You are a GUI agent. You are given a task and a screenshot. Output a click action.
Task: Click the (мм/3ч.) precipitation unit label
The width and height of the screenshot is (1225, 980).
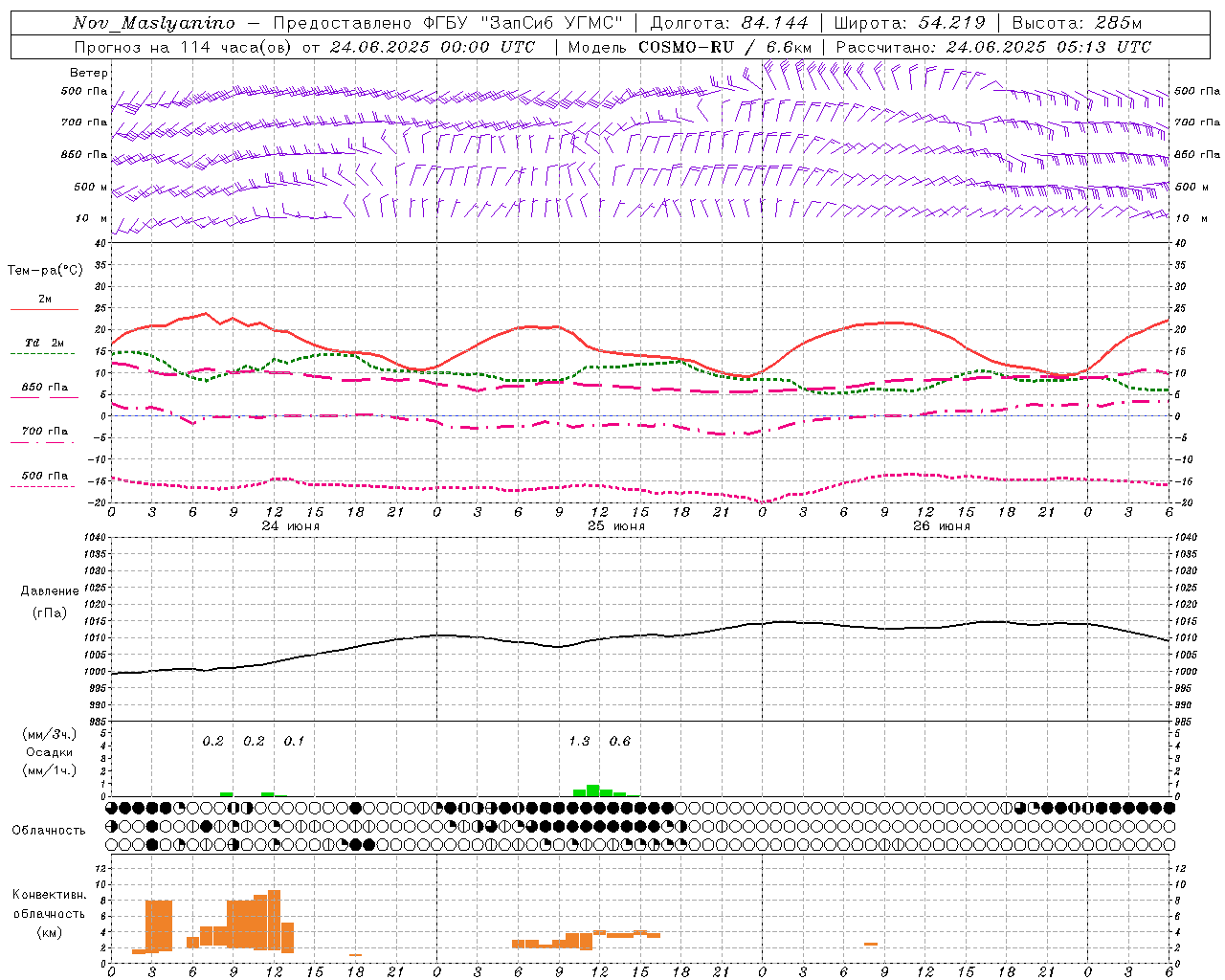[x=50, y=734]
